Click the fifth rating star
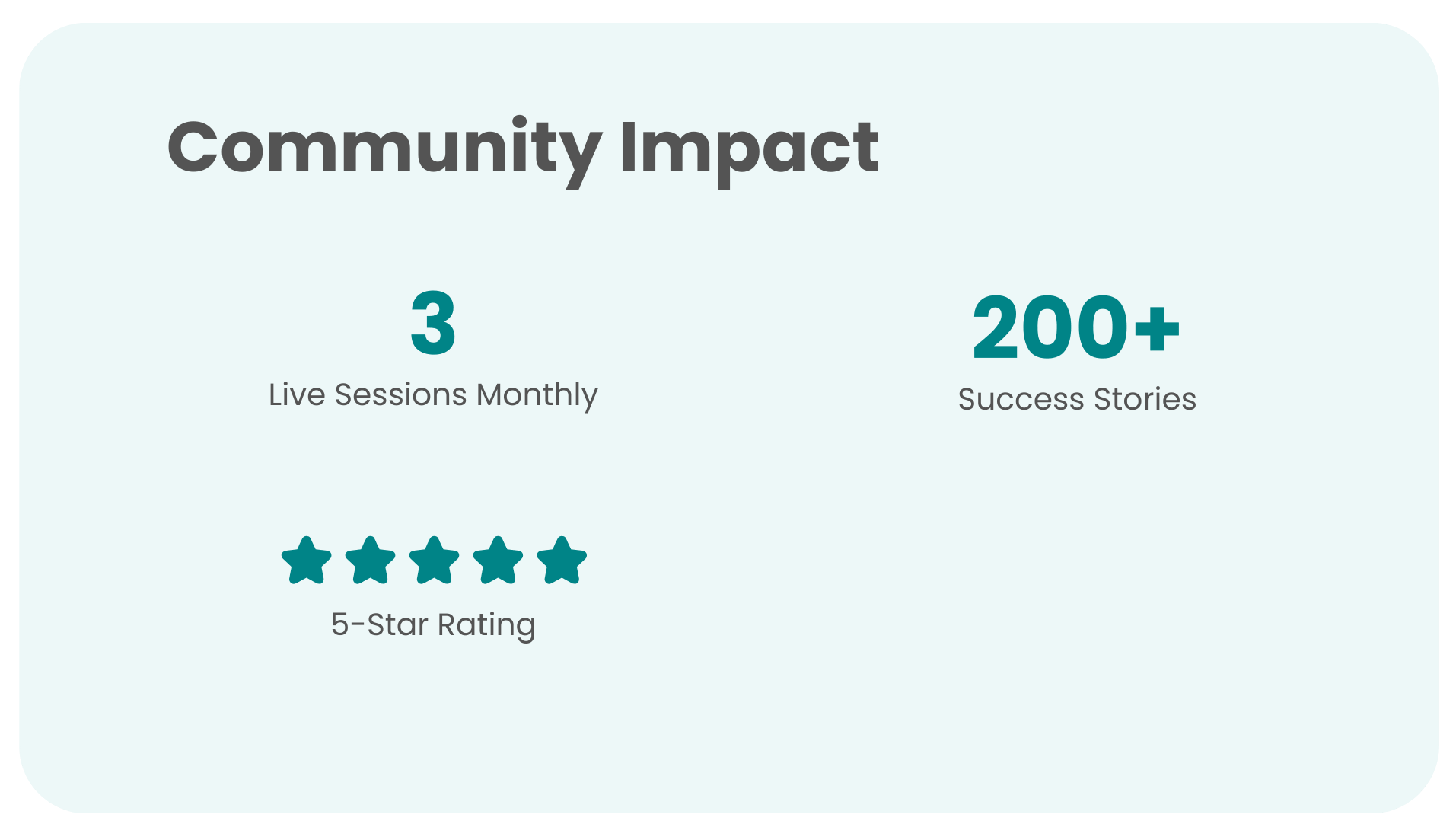 tap(562, 561)
